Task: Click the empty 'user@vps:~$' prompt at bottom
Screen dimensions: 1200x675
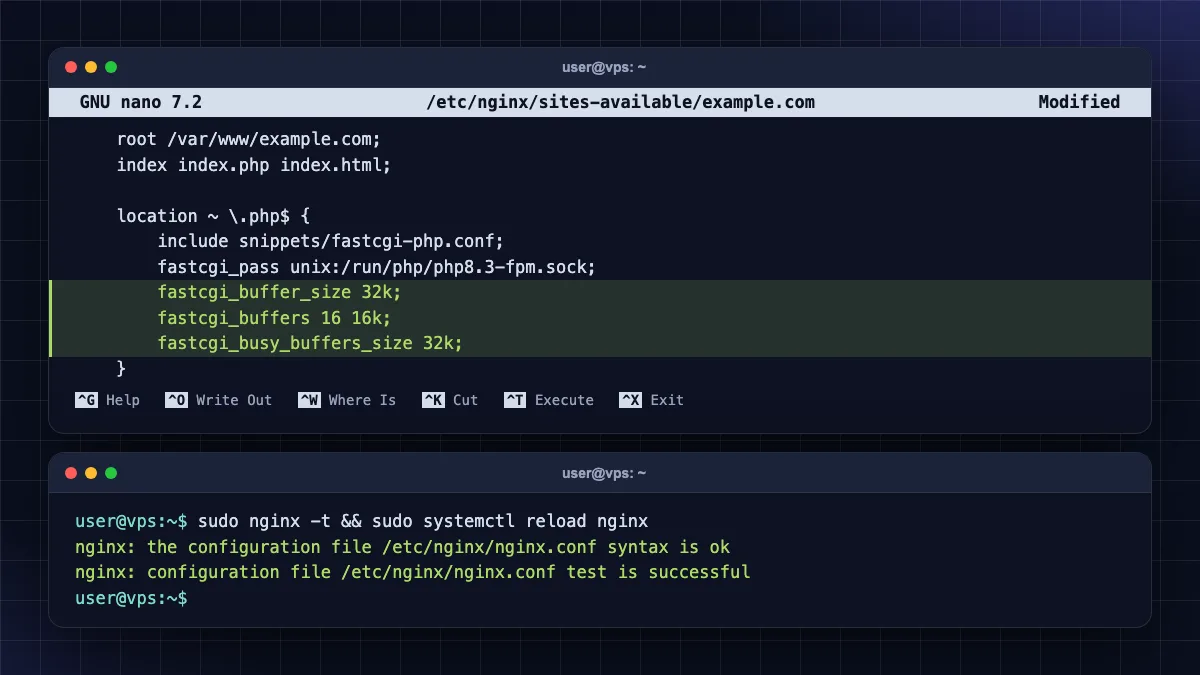Action: tap(131, 598)
